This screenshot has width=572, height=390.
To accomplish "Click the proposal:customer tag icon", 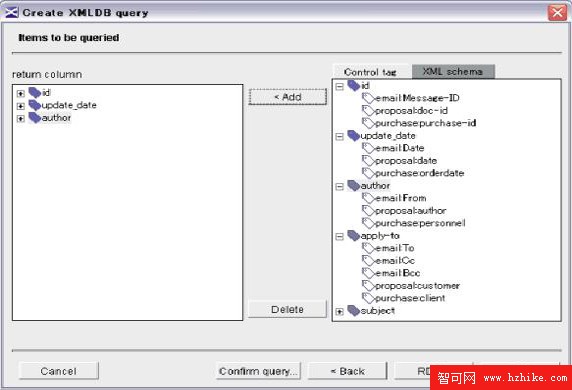I will (x=368, y=286).
